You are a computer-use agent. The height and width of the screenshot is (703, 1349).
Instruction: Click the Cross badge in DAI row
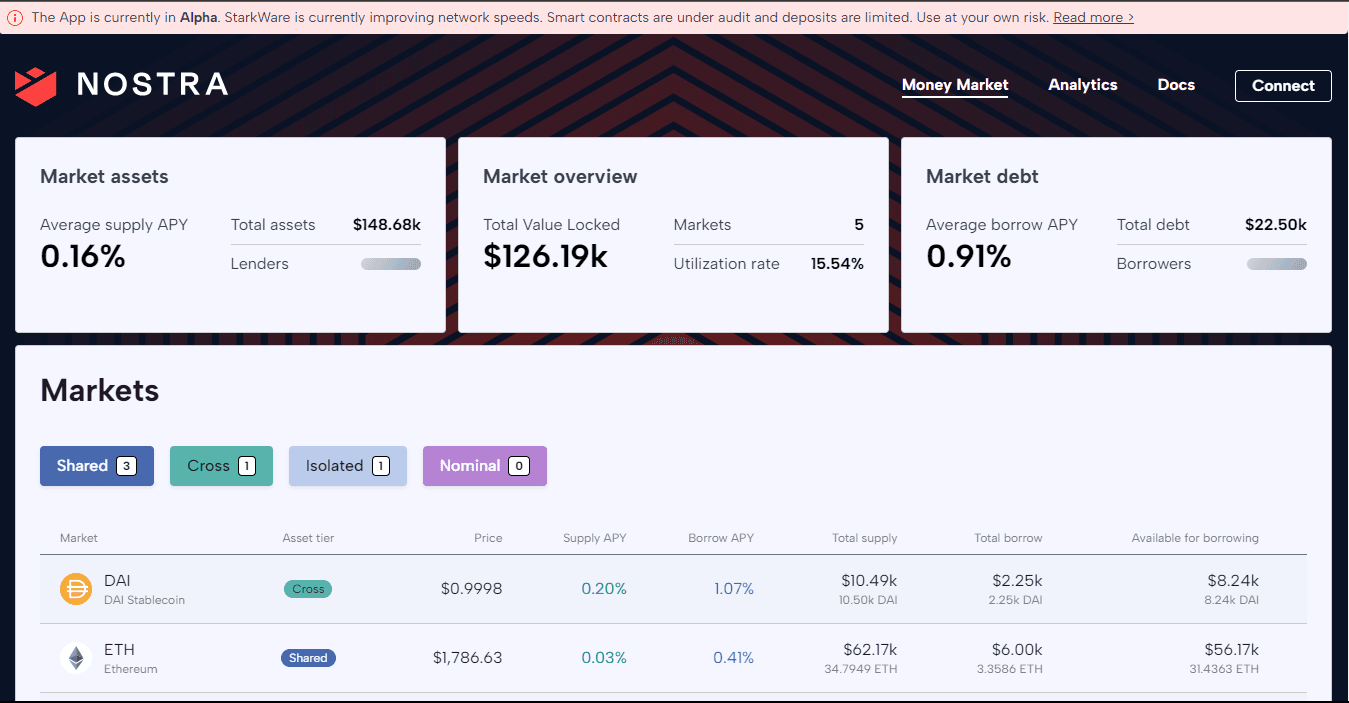coord(308,589)
